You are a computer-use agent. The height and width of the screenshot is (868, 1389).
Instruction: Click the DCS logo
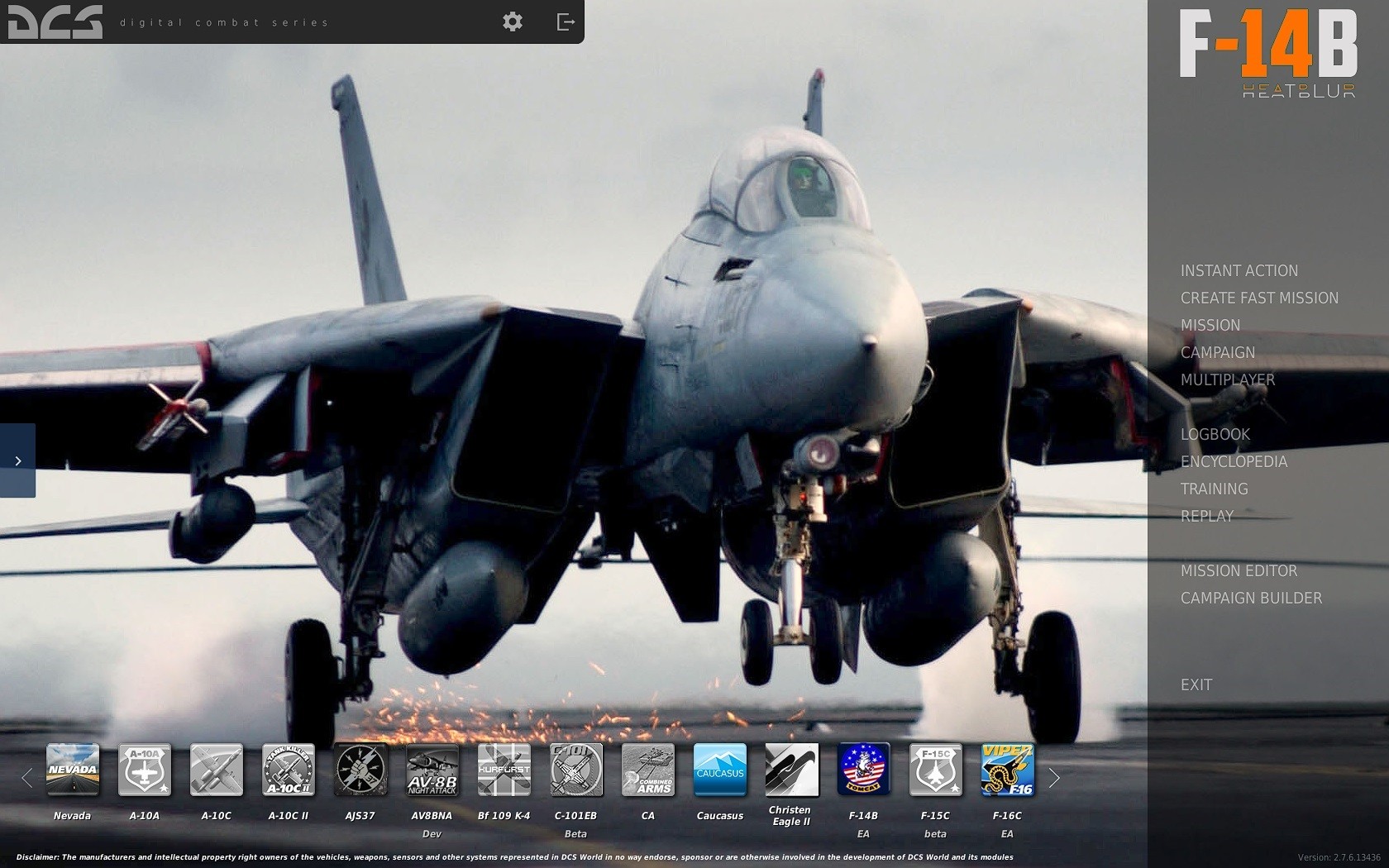click(x=55, y=22)
